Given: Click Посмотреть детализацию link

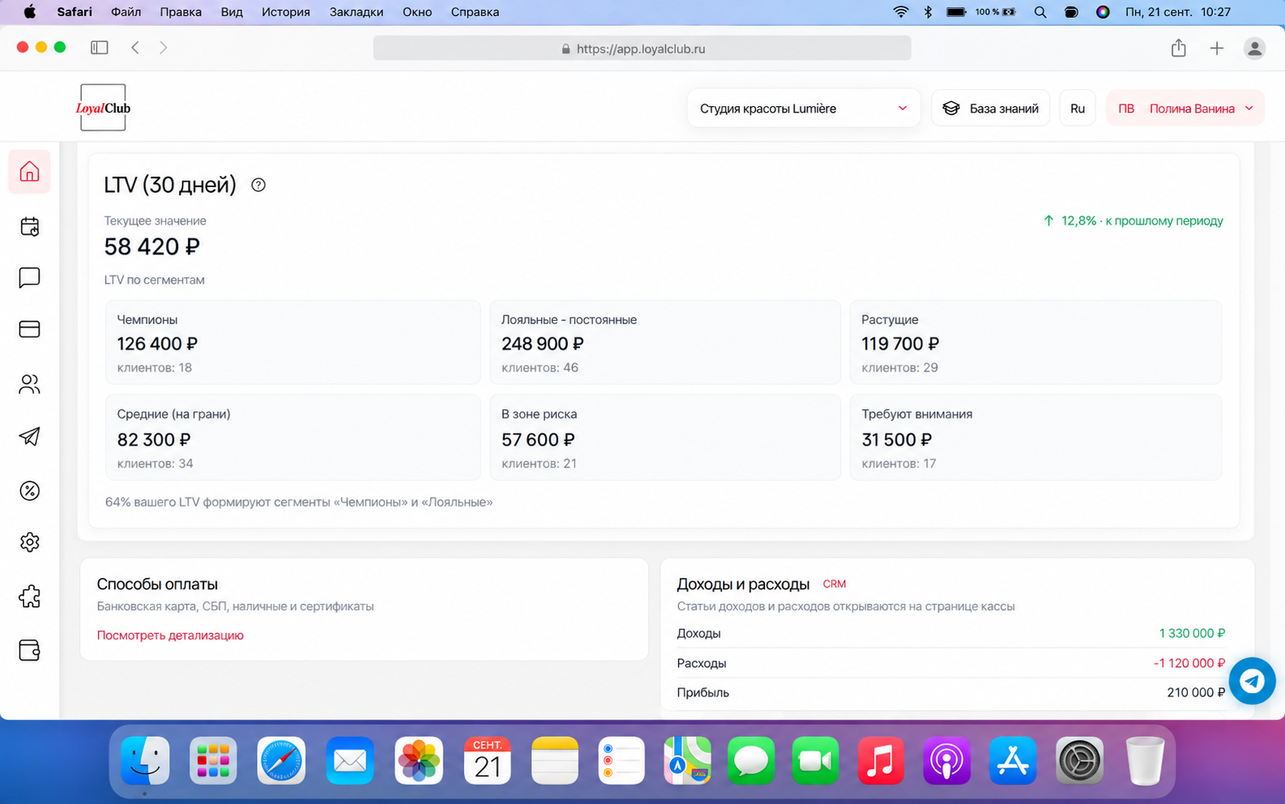Looking at the screenshot, I should point(170,635).
